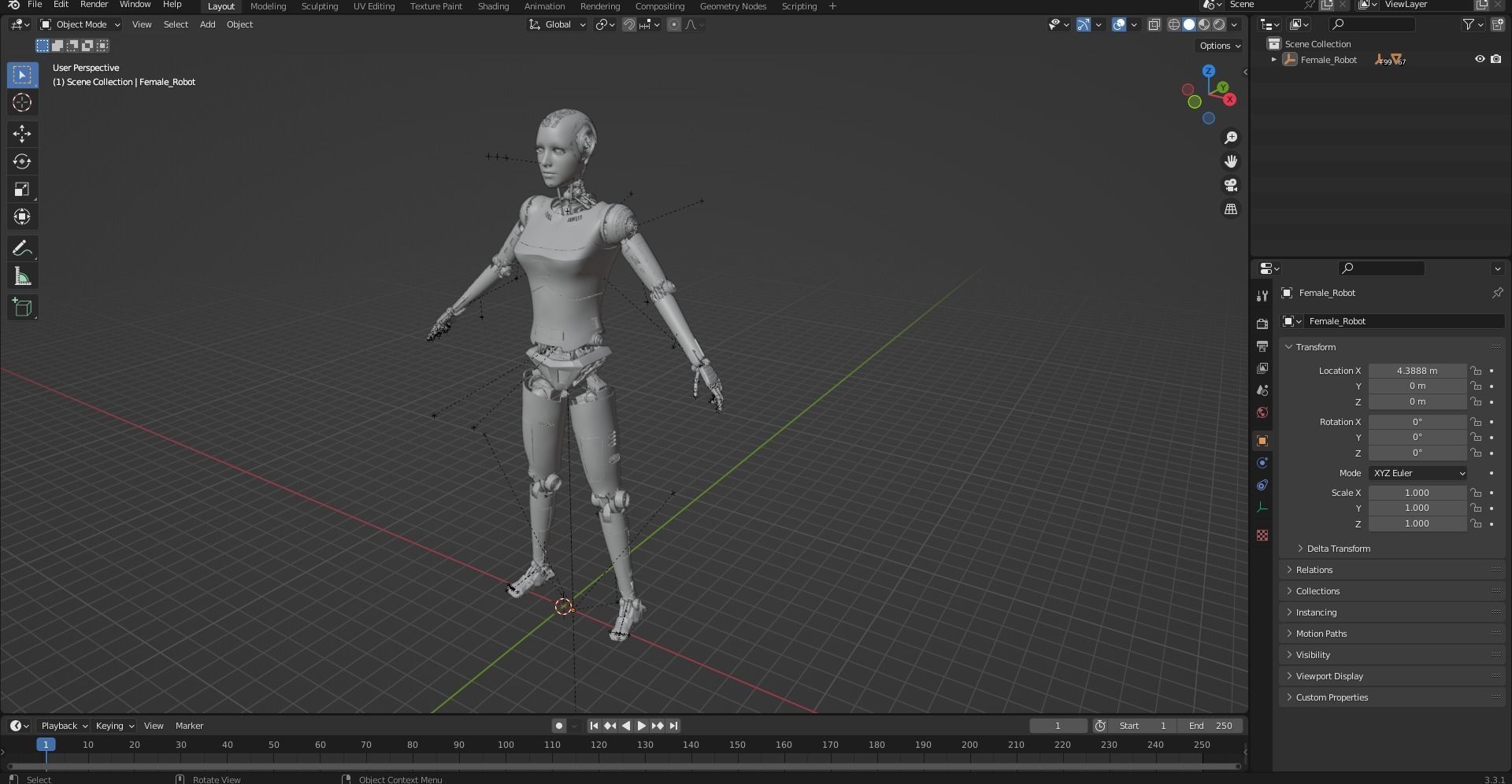
Task: Switch to rendered viewport shading
Action: (x=1219, y=24)
